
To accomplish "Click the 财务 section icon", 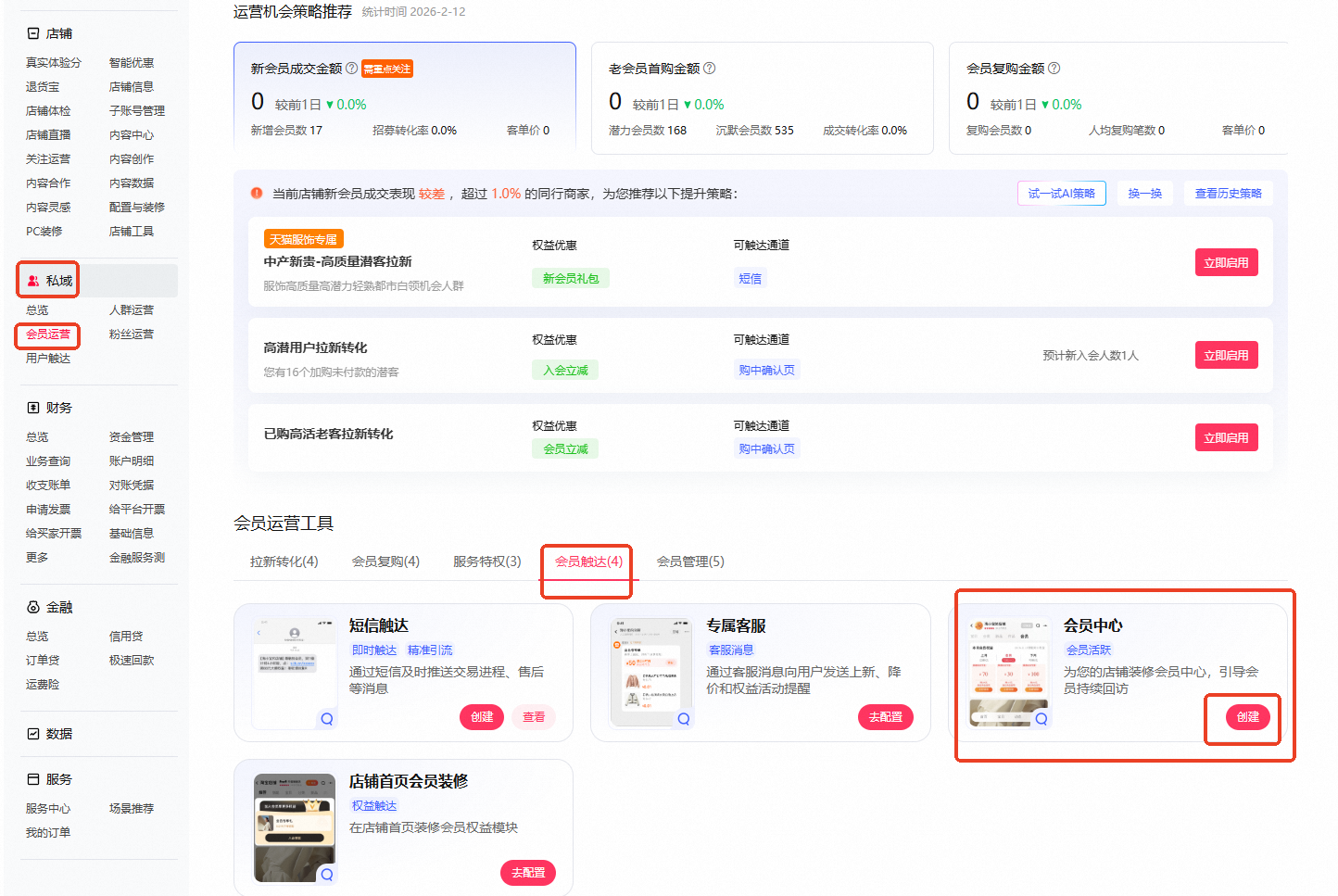I will click(x=33, y=408).
